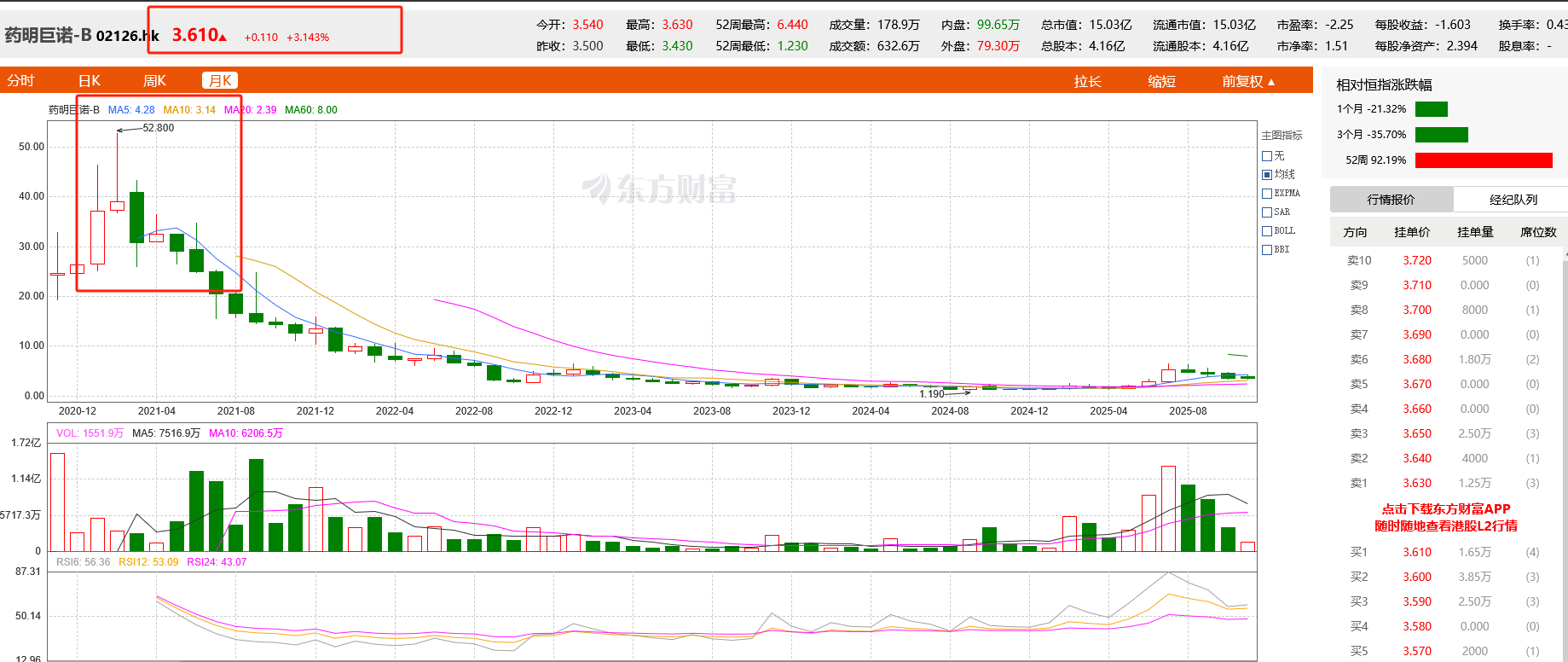Click the 相对恒指涨跌幅 heading
Viewport: 1568px width, 662px height.
[x=1384, y=85]
